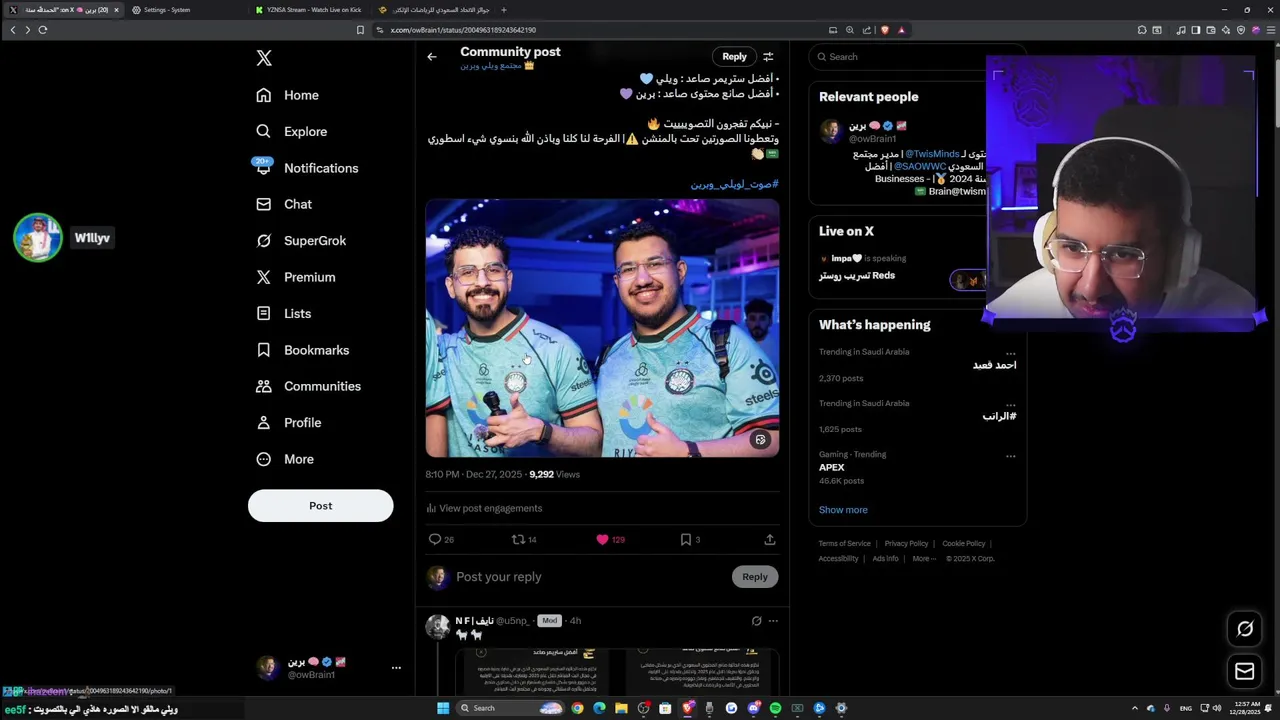Click the Bookmarks icon in the sidebar
Screen dimensions: 1280x720
tap(264, 350)
